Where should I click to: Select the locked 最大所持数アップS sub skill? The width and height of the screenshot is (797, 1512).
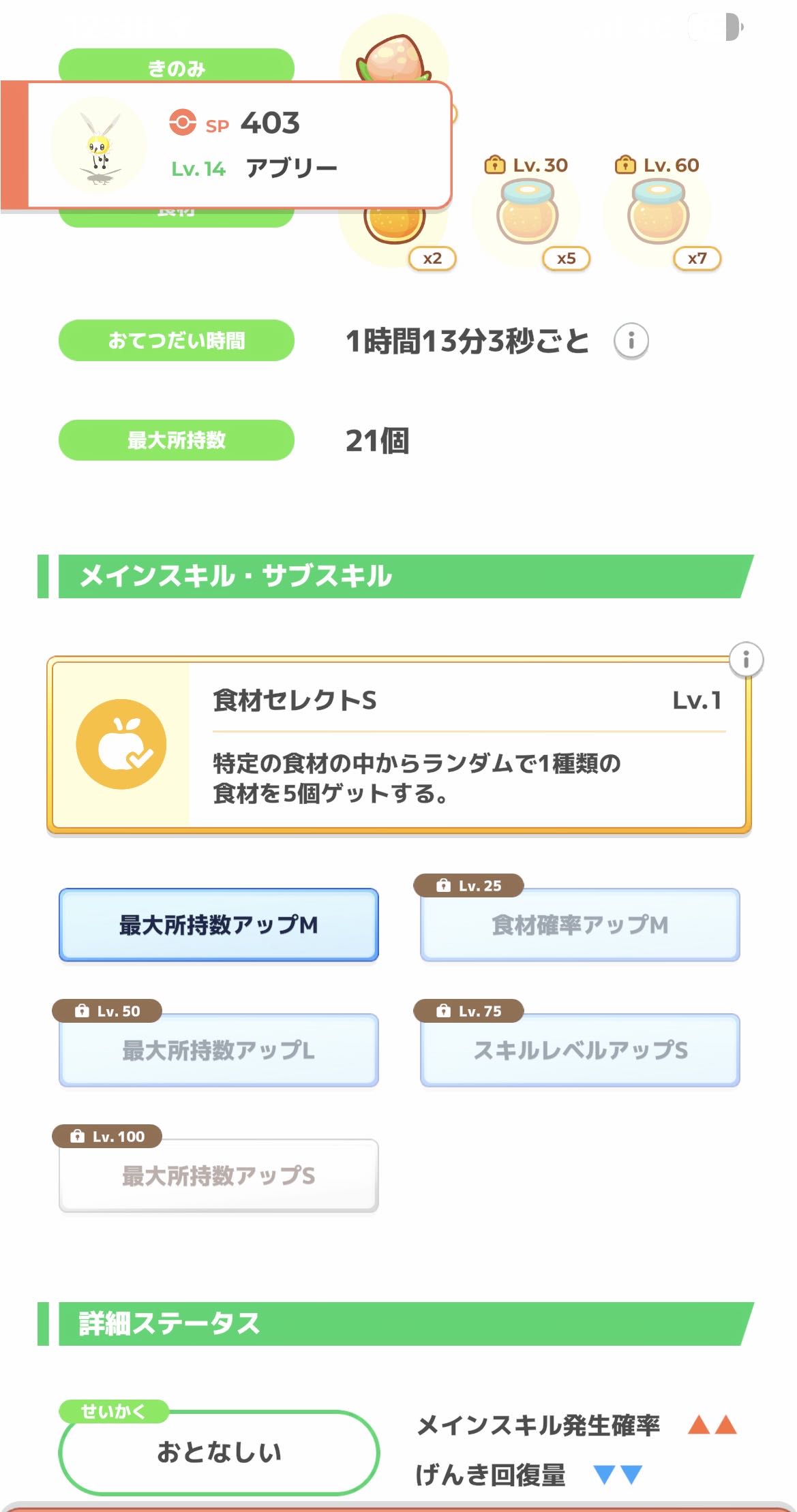pos(218,1175)
